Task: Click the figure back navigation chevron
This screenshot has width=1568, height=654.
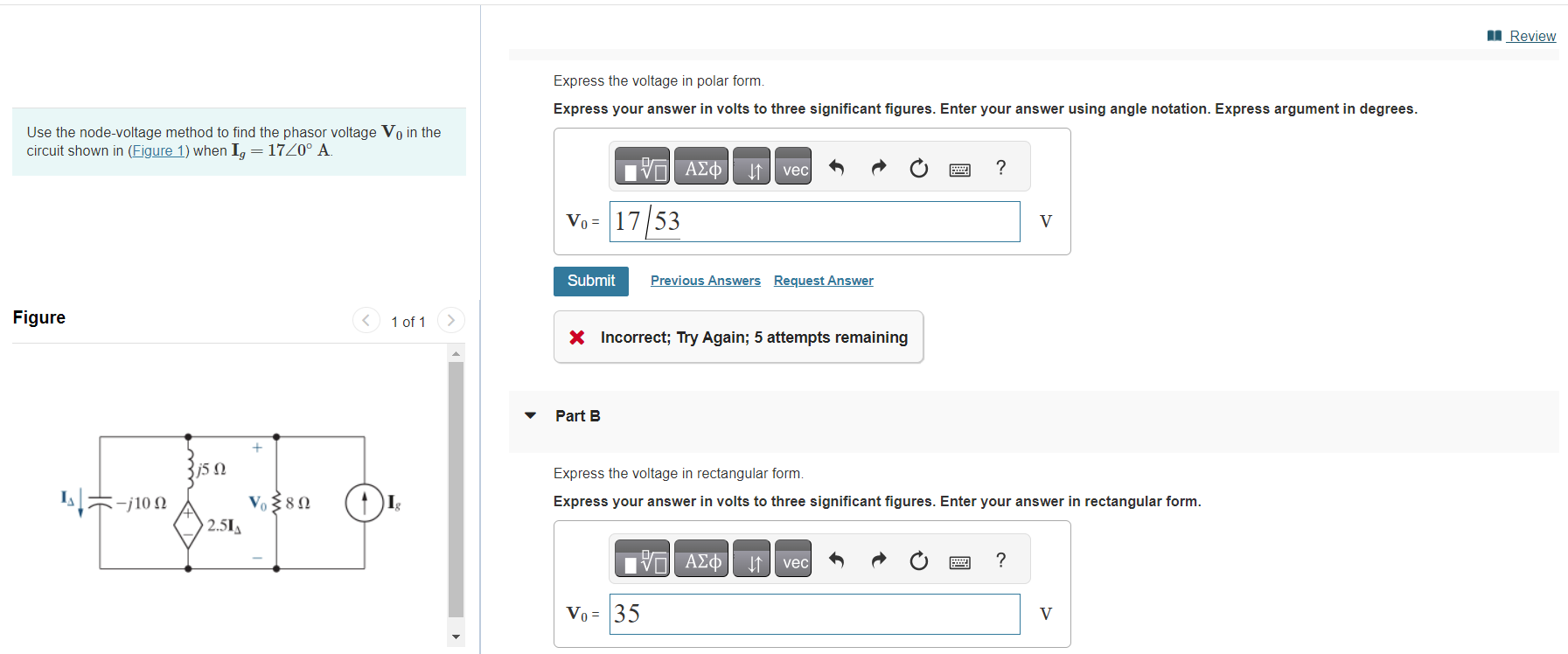Action: pyautogui.click(x=366, y=320)
